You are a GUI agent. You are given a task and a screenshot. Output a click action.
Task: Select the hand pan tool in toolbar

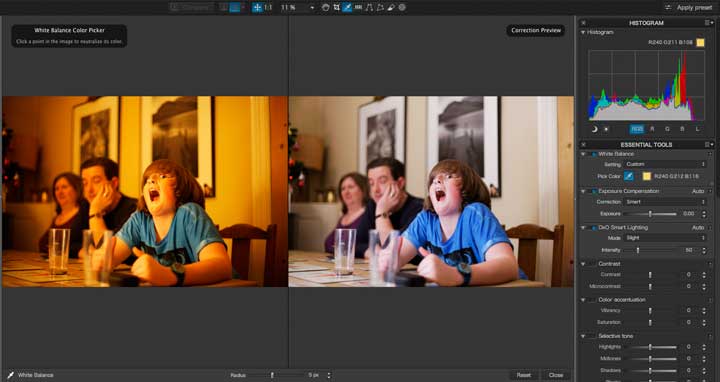(x=326, y=7)
